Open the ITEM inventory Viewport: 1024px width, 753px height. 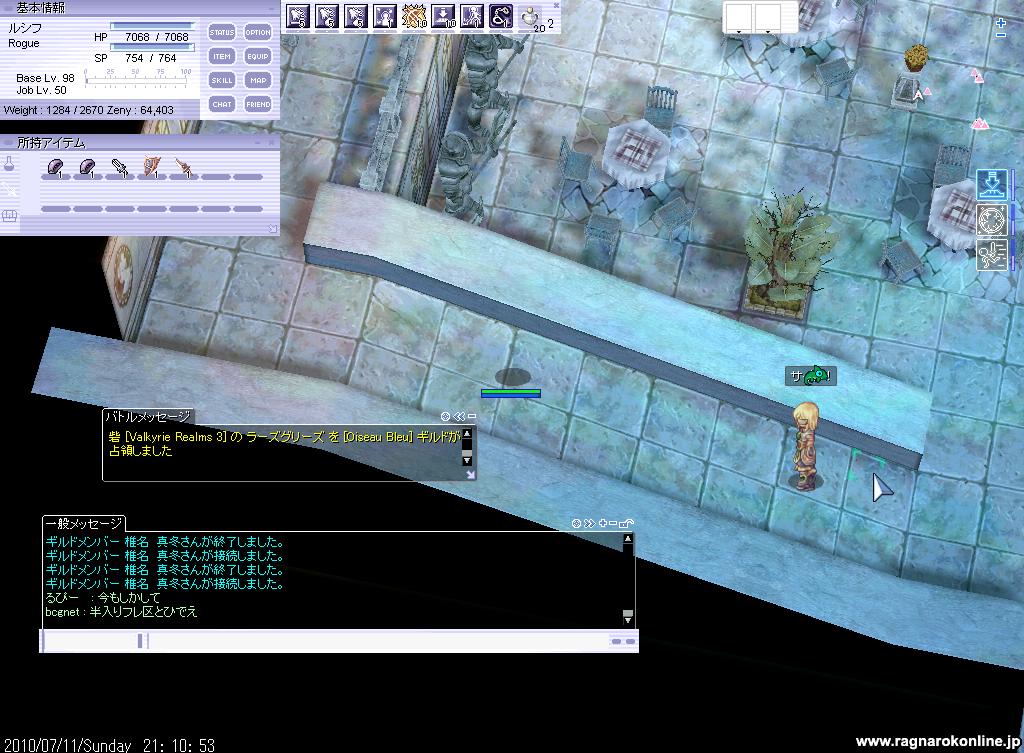tap(221, 56)
